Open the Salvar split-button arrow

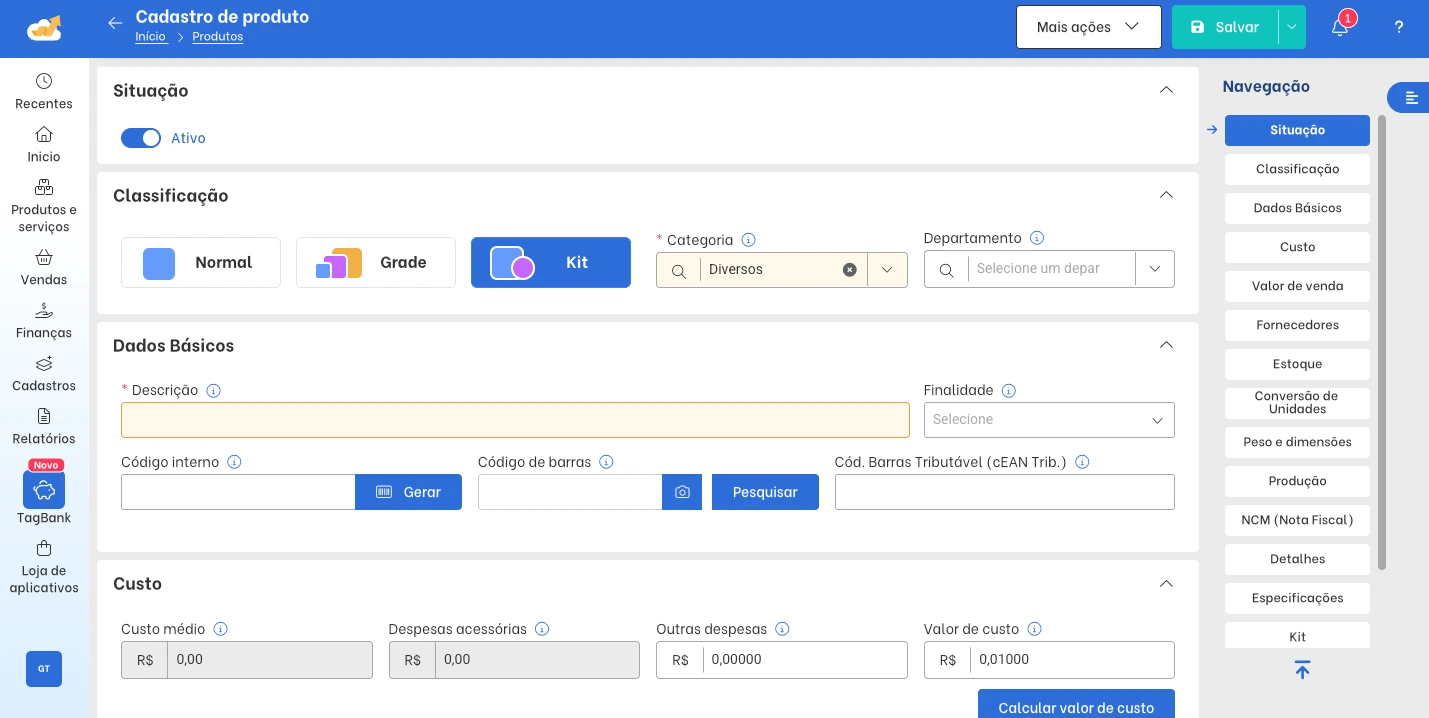pyautogui.click(x=1292, y=27)
